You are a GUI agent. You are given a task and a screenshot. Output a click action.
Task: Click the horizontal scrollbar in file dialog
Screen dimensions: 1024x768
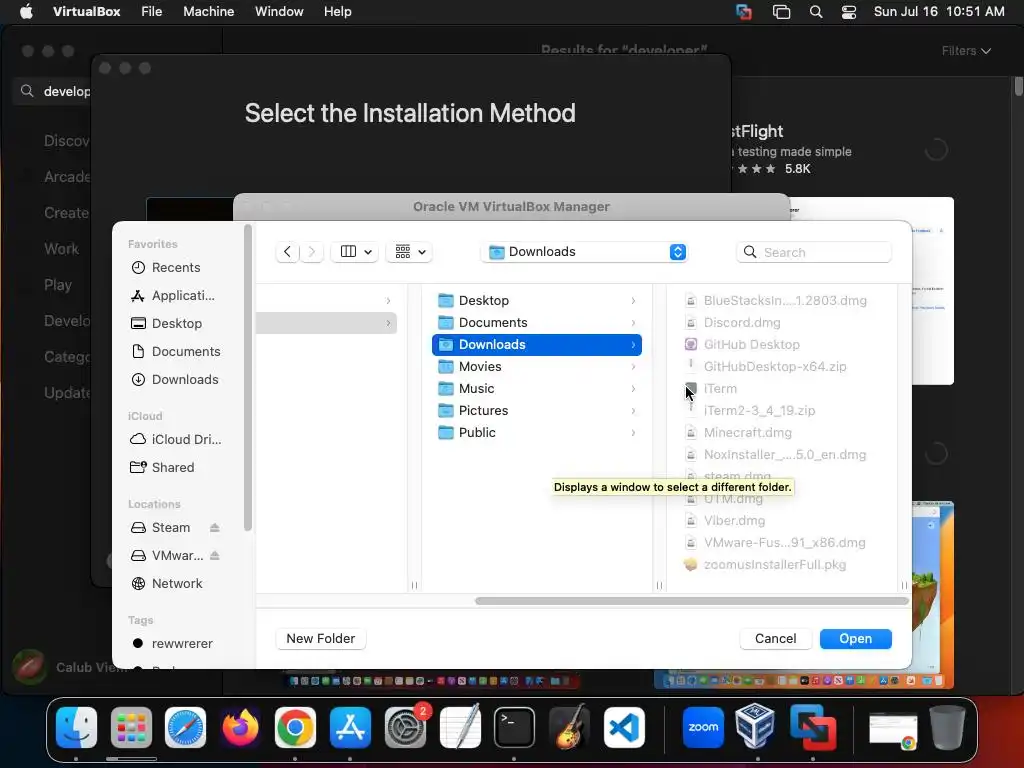(x=692, y=601)
